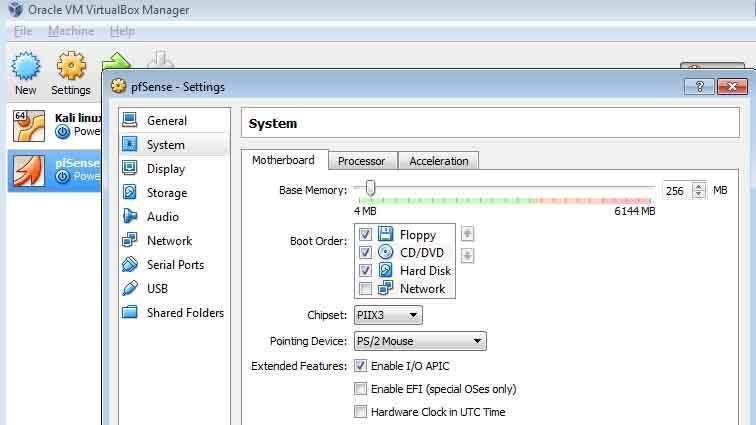The height and width of the screenshot is (425, 756).
Task: Open the Chipset PIIX3 dropdown
Action: pyautogui.click(x=388, y=315)
